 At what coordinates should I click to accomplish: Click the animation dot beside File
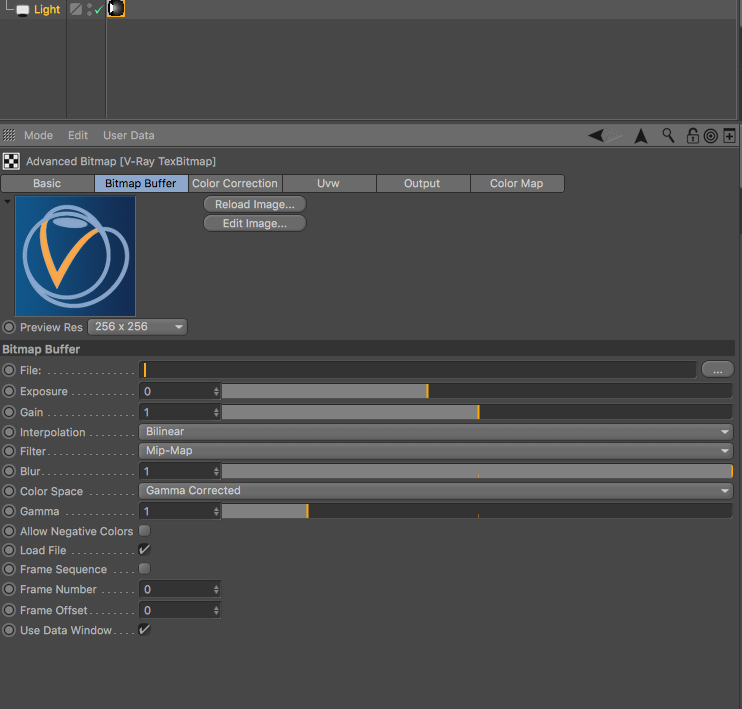pos(9,370)
